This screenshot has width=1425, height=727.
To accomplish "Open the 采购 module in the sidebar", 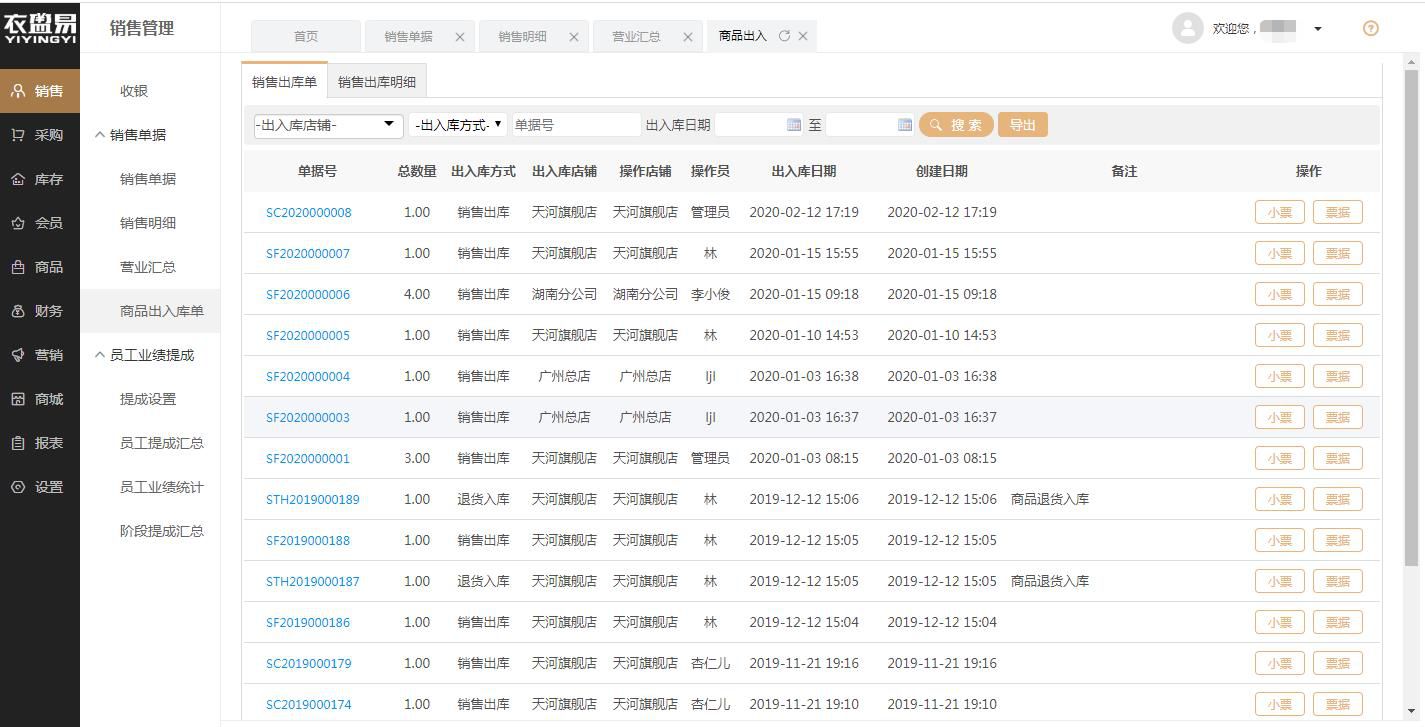I will pos(40,134).
